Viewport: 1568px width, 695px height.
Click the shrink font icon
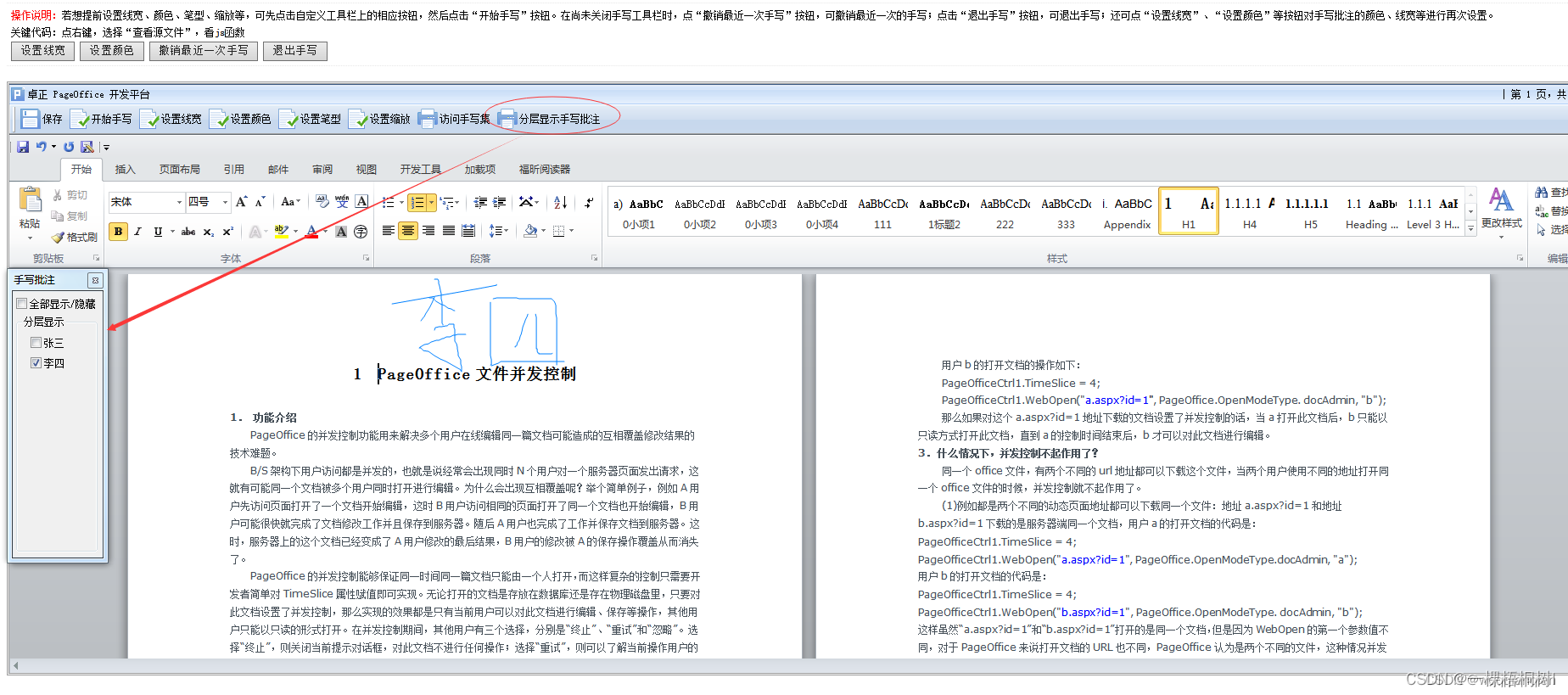tap(260, 202)
